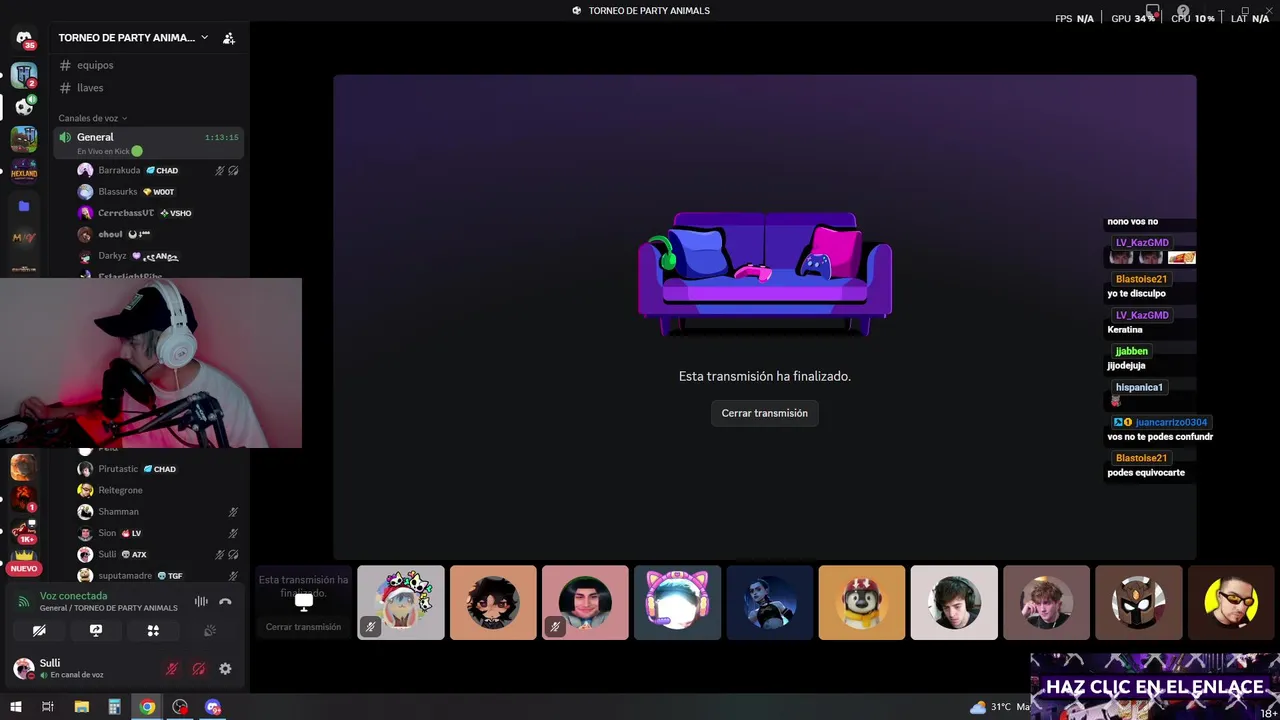
Task: Undeafen Sulli's headphones
Action: point(199,669)
